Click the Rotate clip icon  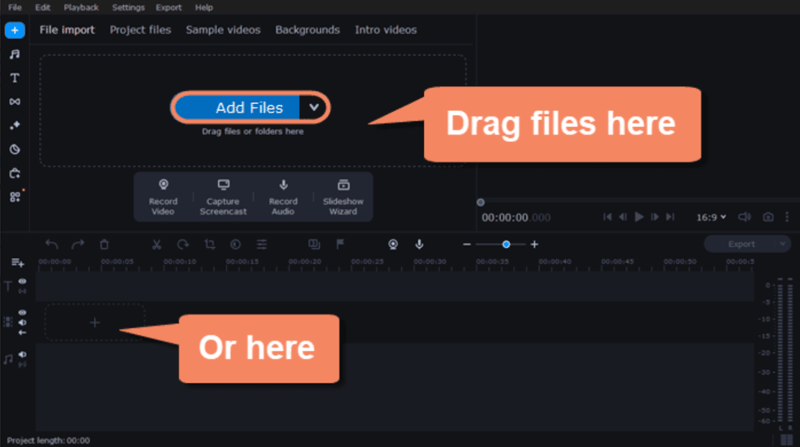tap(183, 244)
